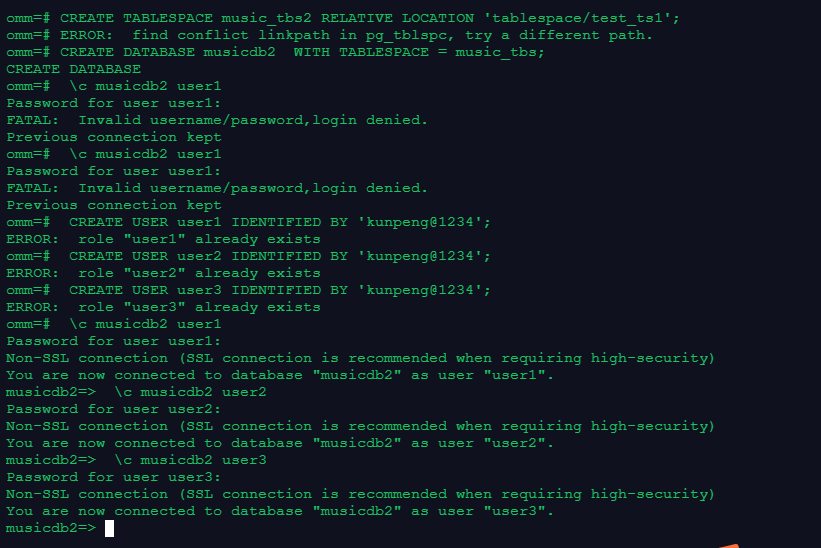Click the \c musicdb2 user2 command
The image size is (821, 548).
[x=190, y=392]
